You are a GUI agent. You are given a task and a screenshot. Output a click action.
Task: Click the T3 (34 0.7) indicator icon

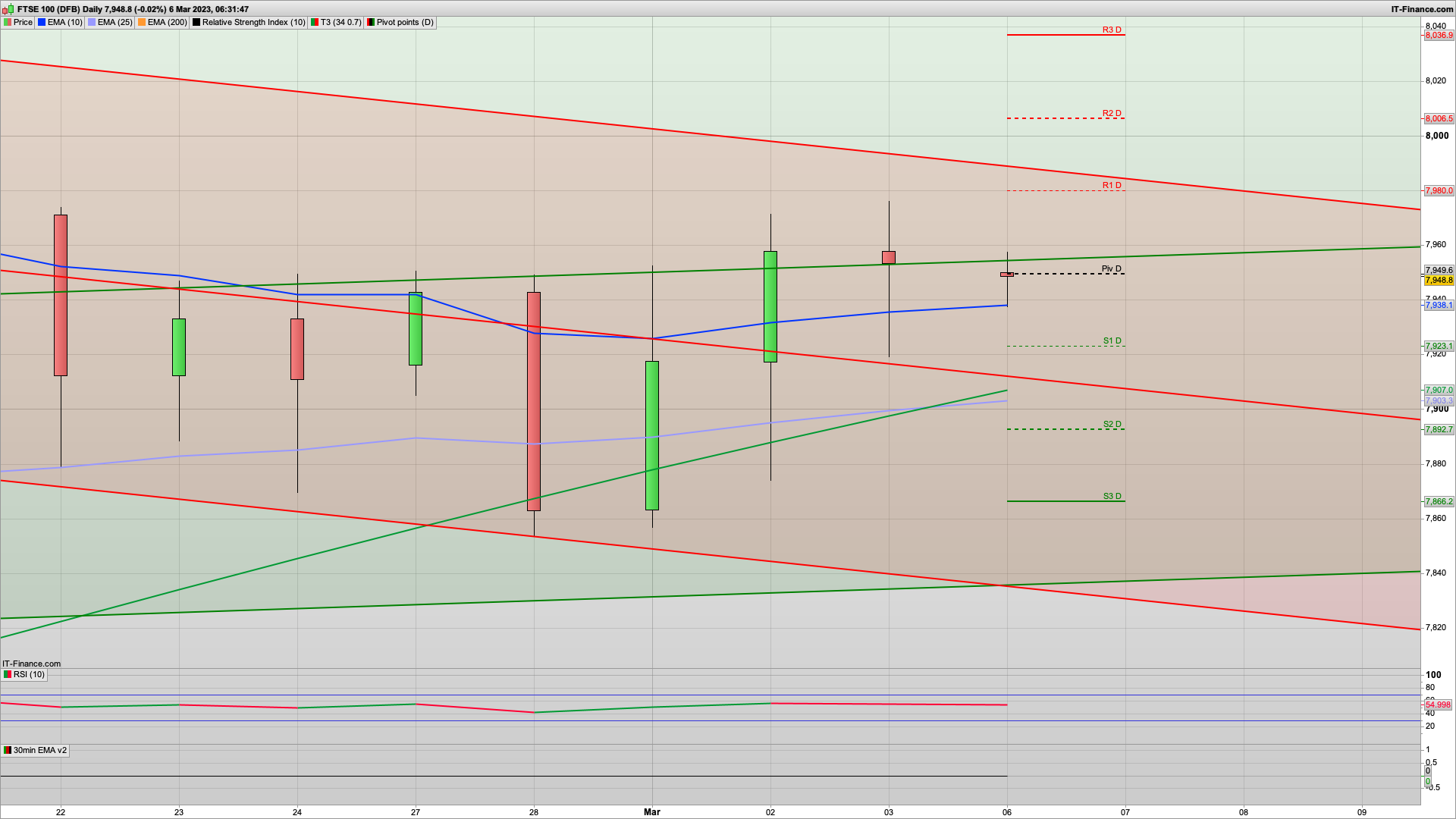pos(315,23)
